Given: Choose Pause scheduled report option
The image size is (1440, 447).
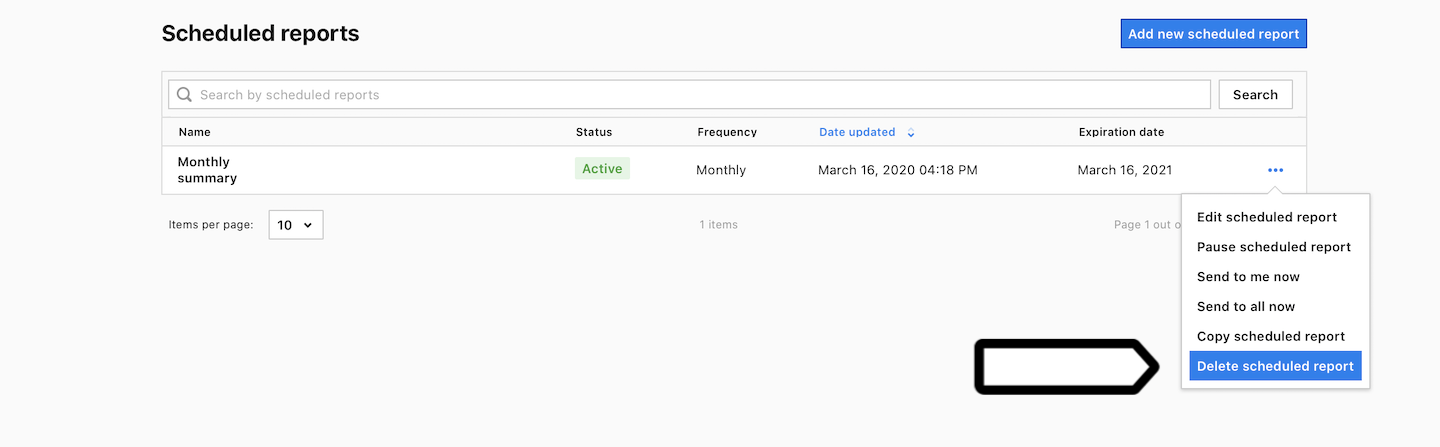Looking at the screenshot, I should pyautogui.click(x=1275, y=247).
